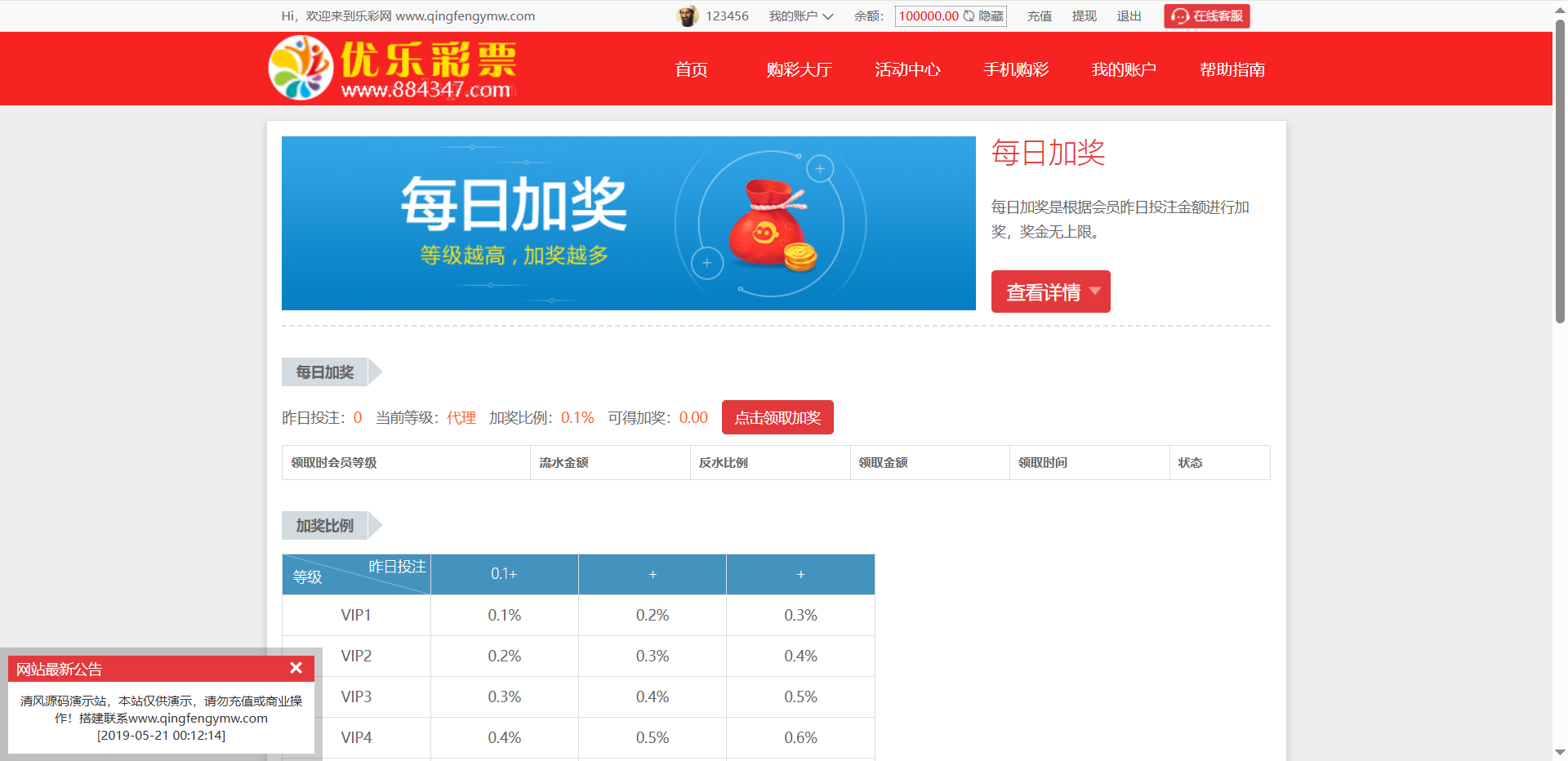The width and height of the screenshot is (1568, 761).
Task: Open 活动中心 from the navigation menu
Action: coord(907,69)
